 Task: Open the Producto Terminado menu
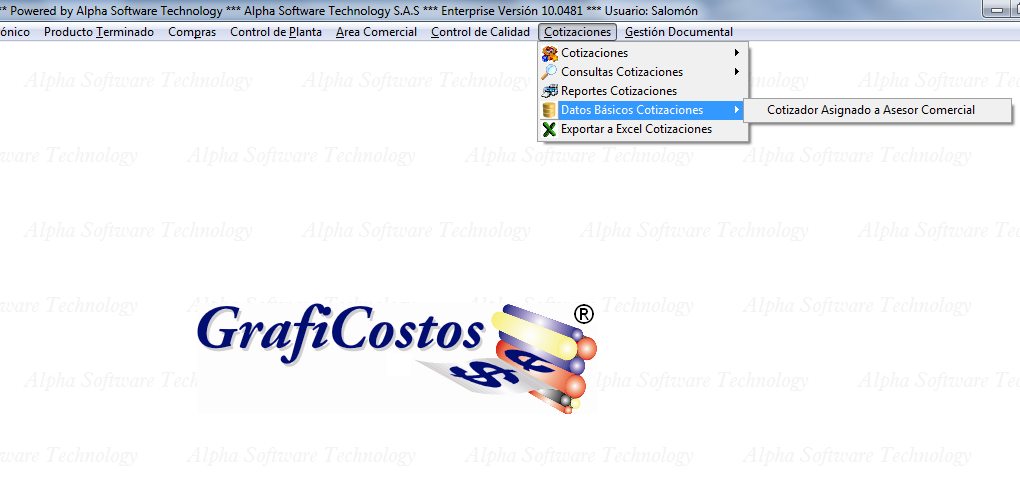99,32
